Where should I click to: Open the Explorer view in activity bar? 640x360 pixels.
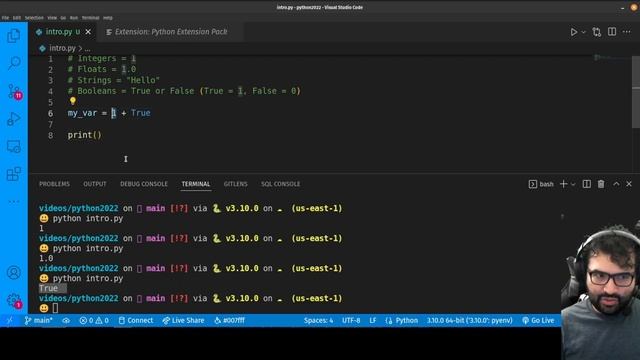coord(13,36)
